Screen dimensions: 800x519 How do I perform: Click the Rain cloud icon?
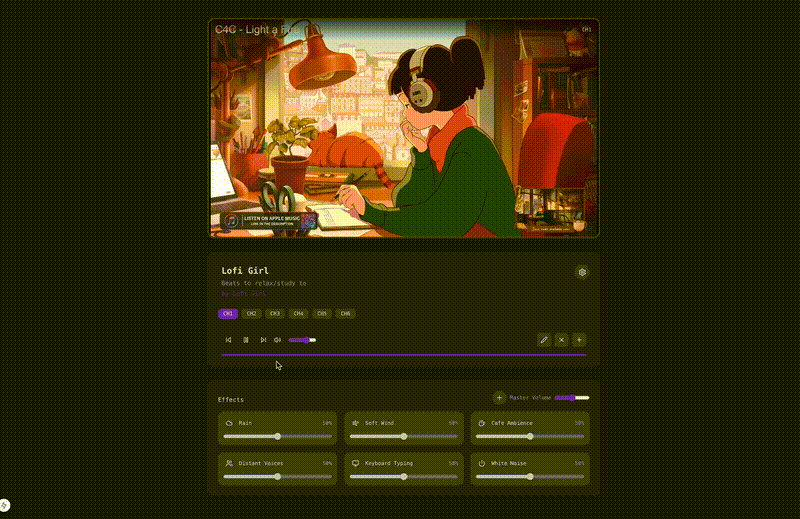pyautogui.click(x=229, y=423)
